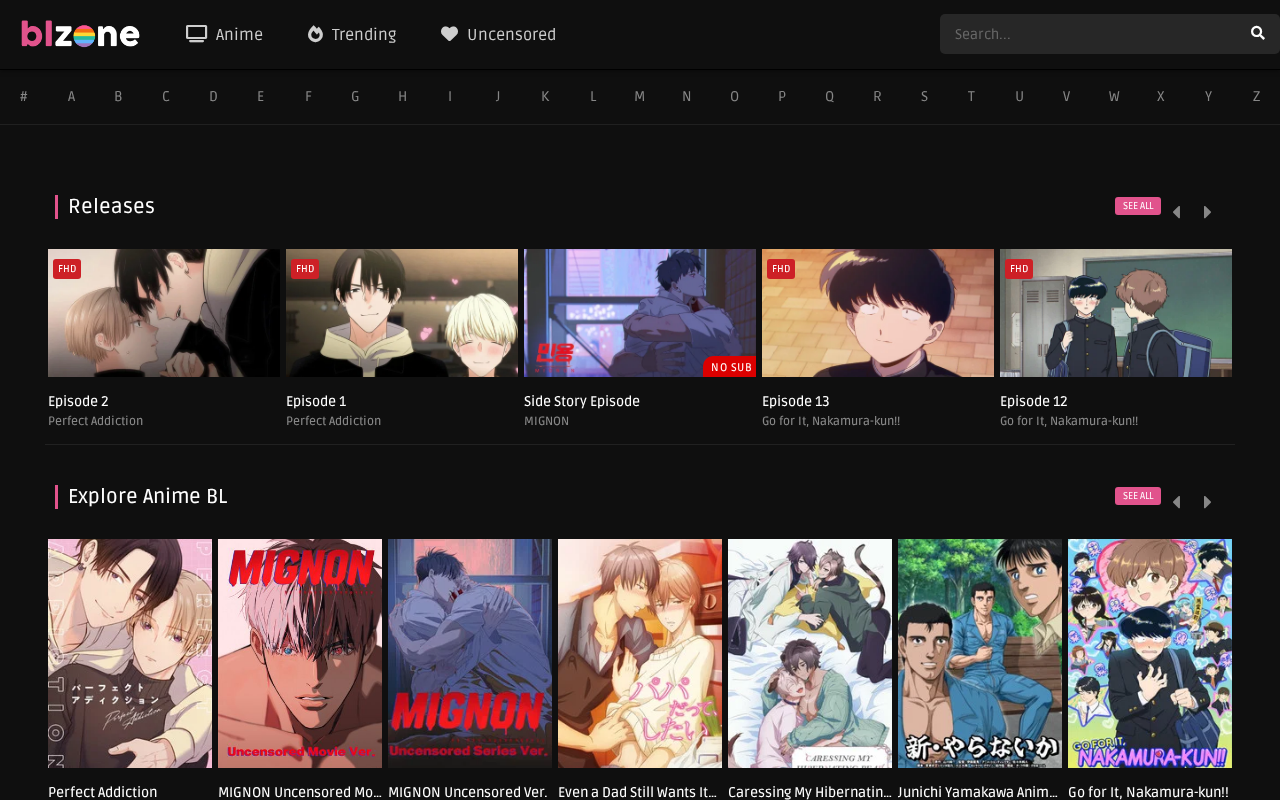Go to previous Releases slide

[x=1176, y=212]
